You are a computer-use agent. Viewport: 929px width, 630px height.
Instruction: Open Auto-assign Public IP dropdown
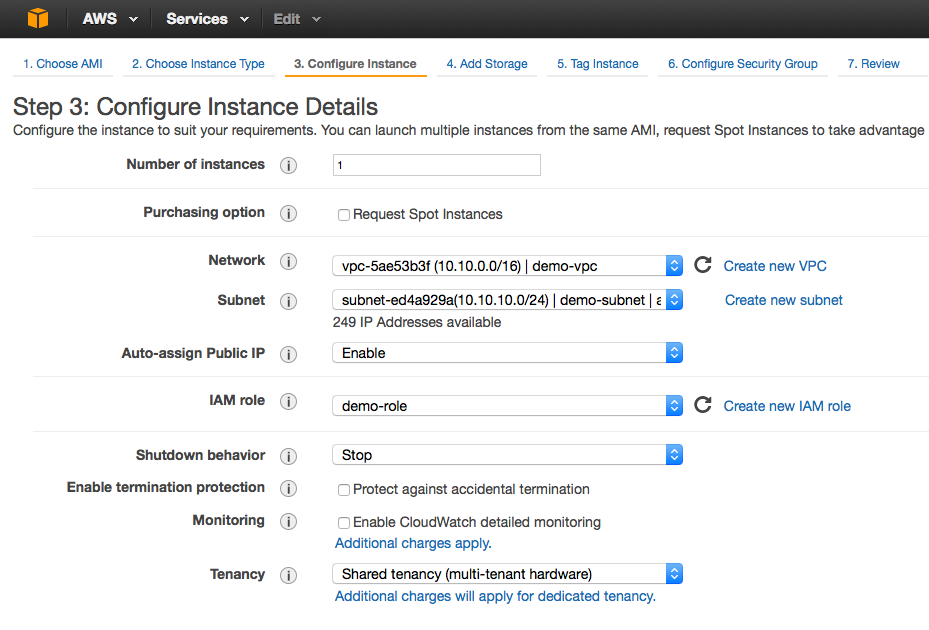[x=507, y=353]
